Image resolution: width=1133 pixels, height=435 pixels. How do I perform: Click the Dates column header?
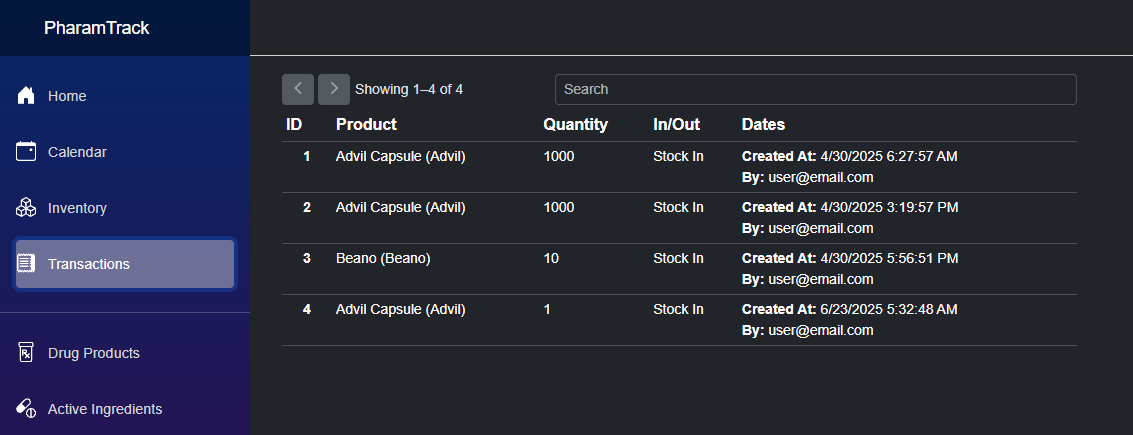point(763,125)
